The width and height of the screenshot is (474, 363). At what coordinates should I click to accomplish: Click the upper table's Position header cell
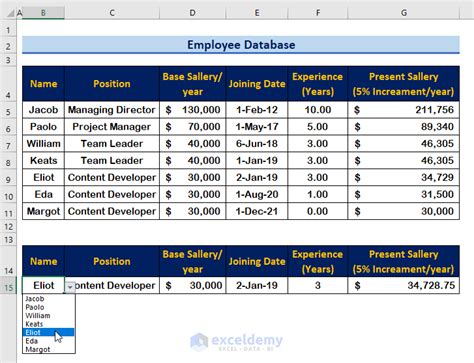[x=112, y=84]
